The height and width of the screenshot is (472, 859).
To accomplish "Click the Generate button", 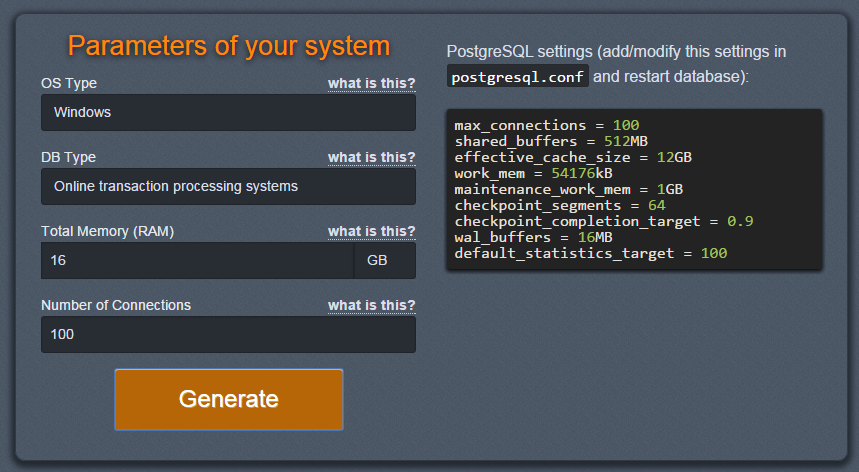I will click(228, 399).
